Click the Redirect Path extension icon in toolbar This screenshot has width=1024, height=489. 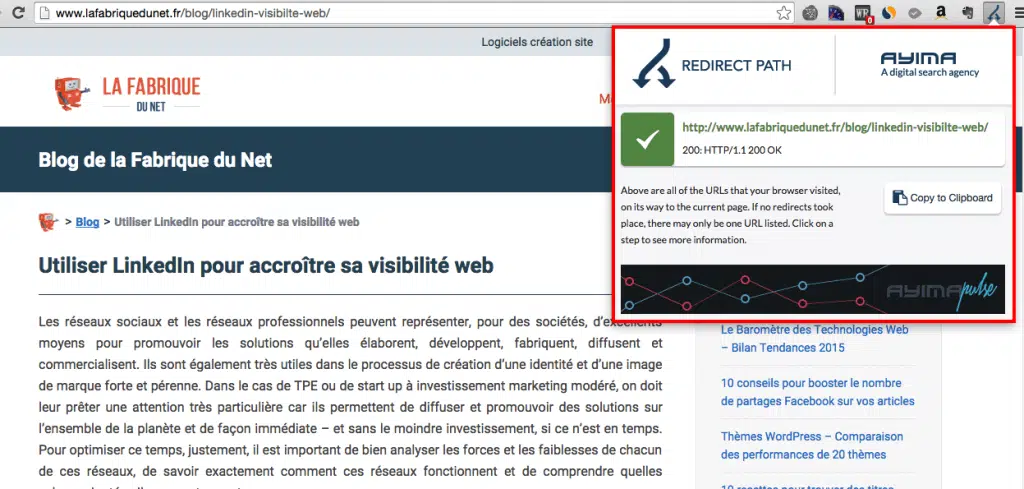click(993, 13)
